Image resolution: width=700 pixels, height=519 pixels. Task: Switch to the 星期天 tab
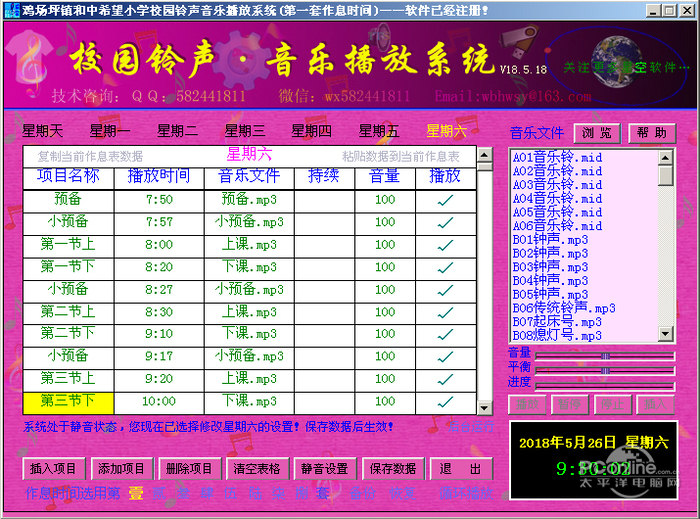click(x=42, y=131)
